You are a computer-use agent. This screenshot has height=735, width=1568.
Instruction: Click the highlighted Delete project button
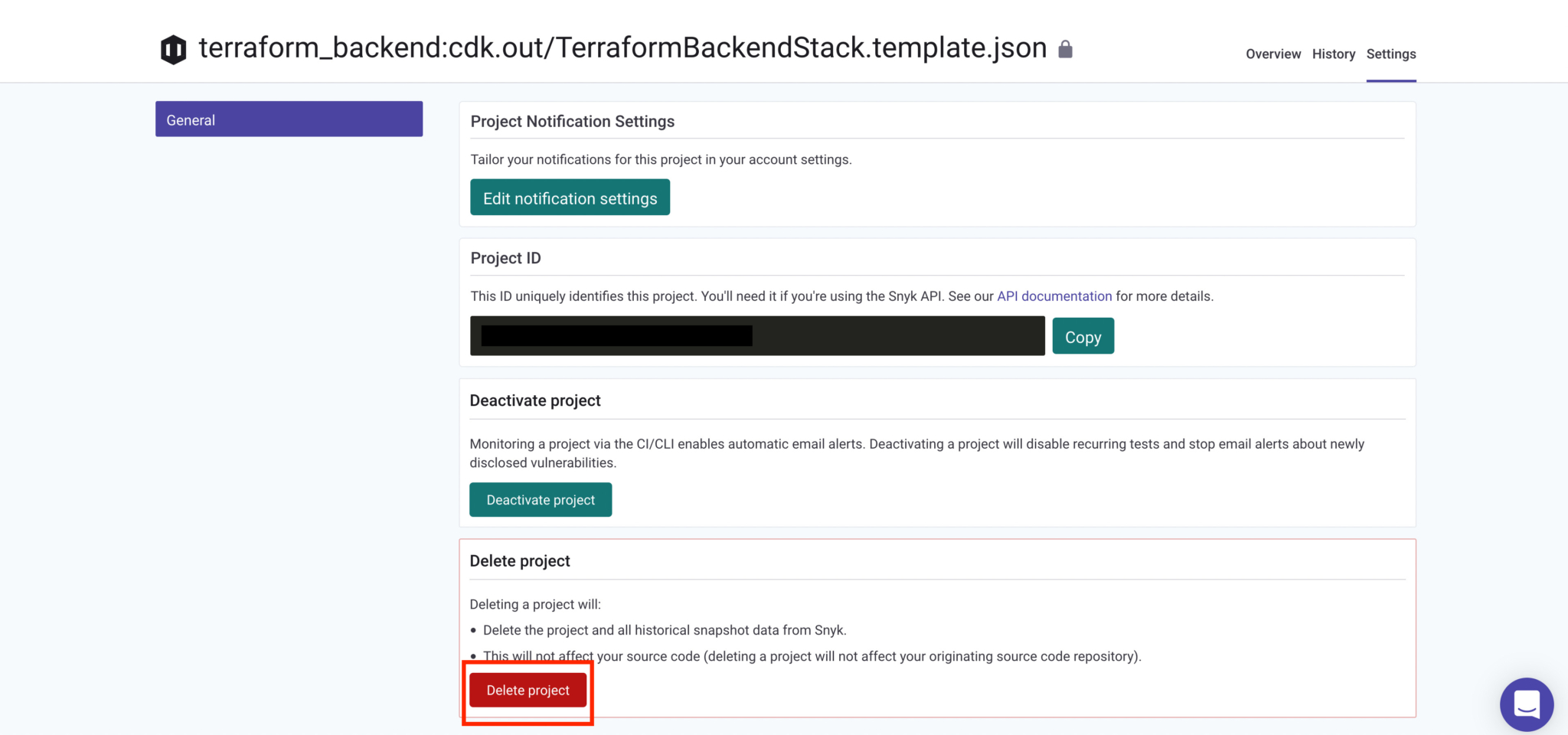pyautogui.click(x=528, y=690)
